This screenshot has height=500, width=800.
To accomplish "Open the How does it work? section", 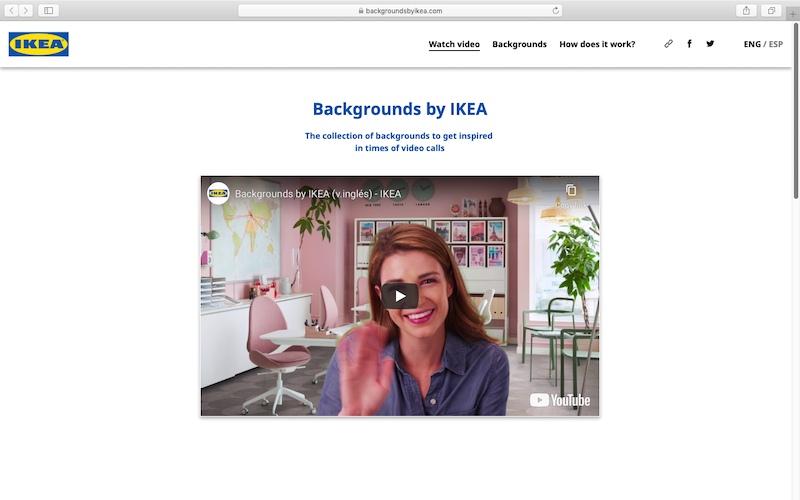I will tap(597, 44).
